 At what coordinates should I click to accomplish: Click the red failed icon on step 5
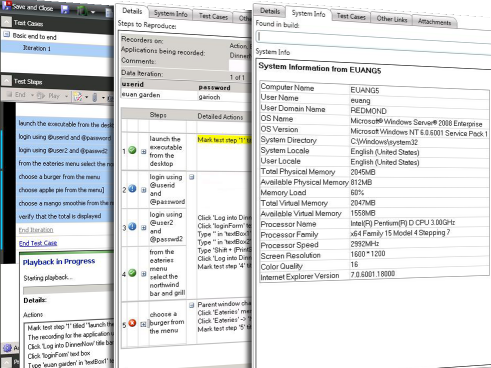click(132, 323)
